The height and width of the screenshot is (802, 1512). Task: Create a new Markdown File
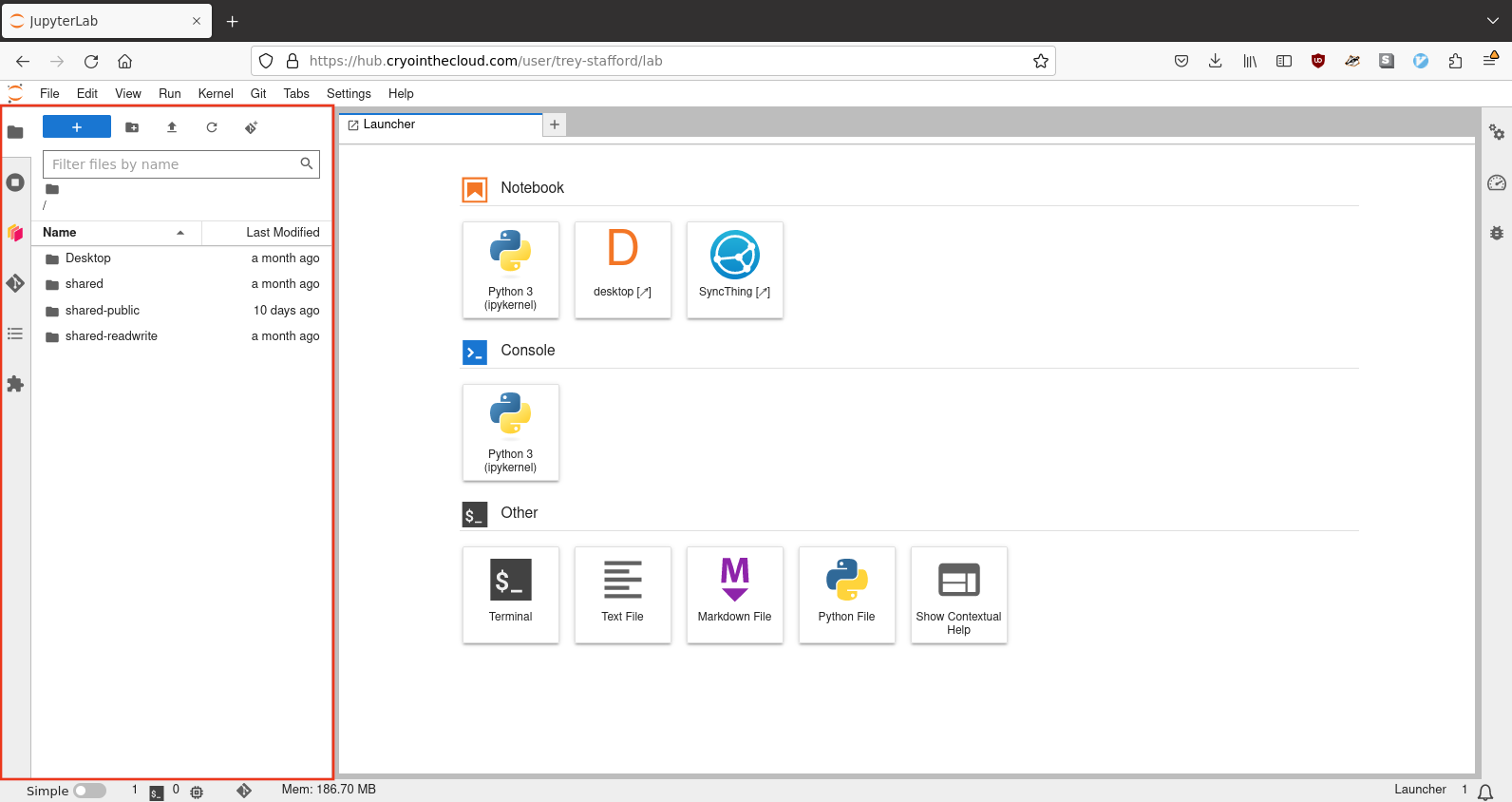735,595
